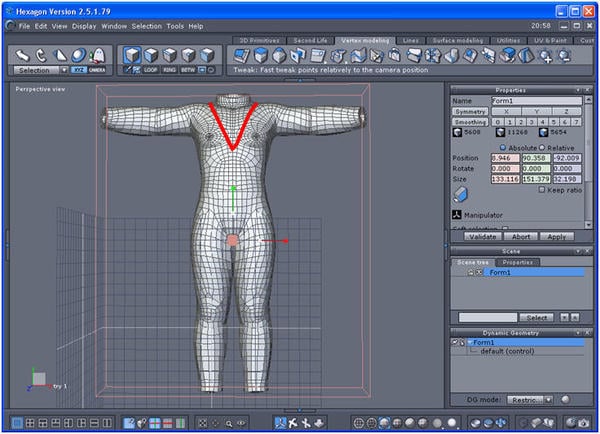
Task: Click the LOOP selection icon
Action: (x=151, y=71)
